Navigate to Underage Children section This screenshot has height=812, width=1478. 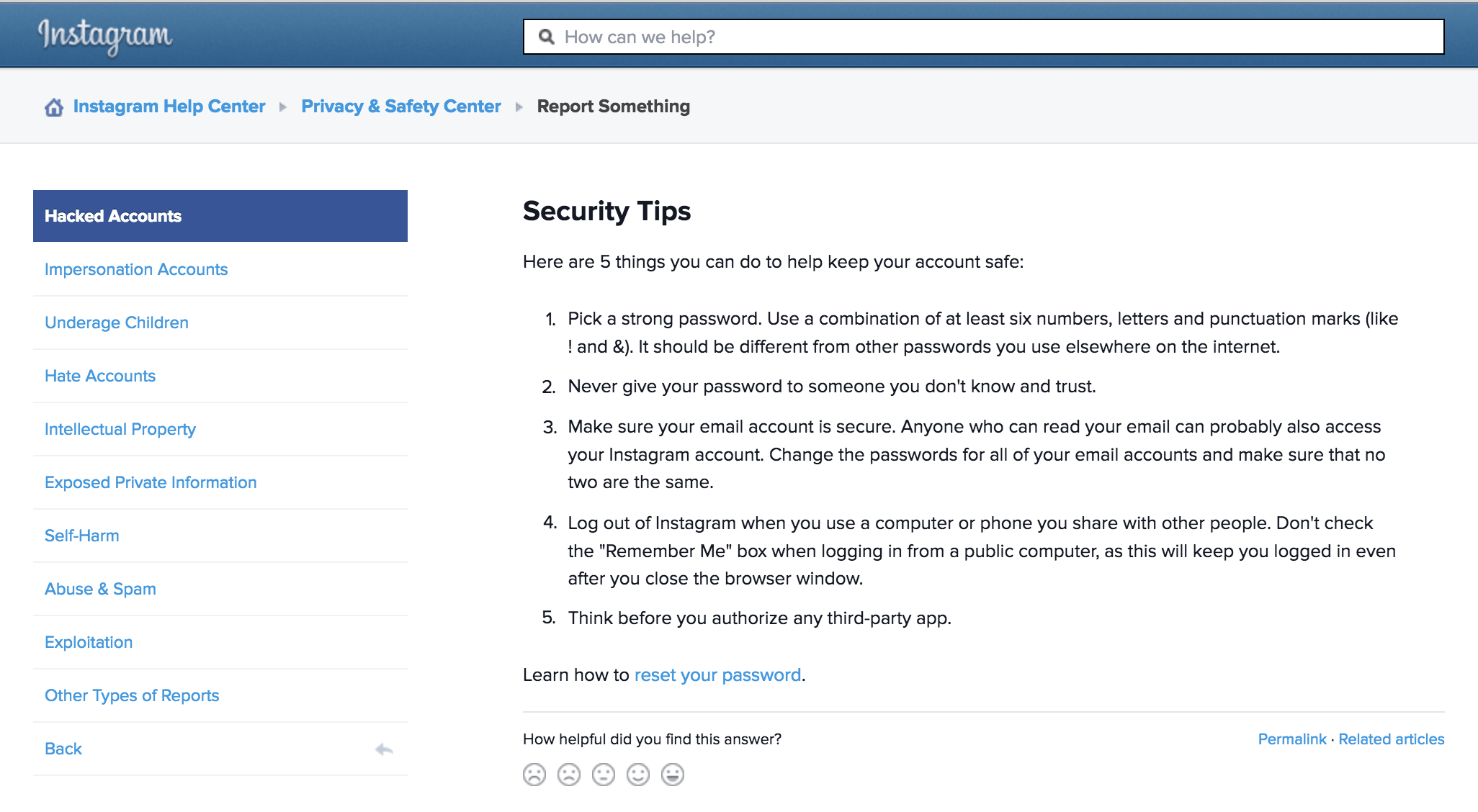pos(117,322)
